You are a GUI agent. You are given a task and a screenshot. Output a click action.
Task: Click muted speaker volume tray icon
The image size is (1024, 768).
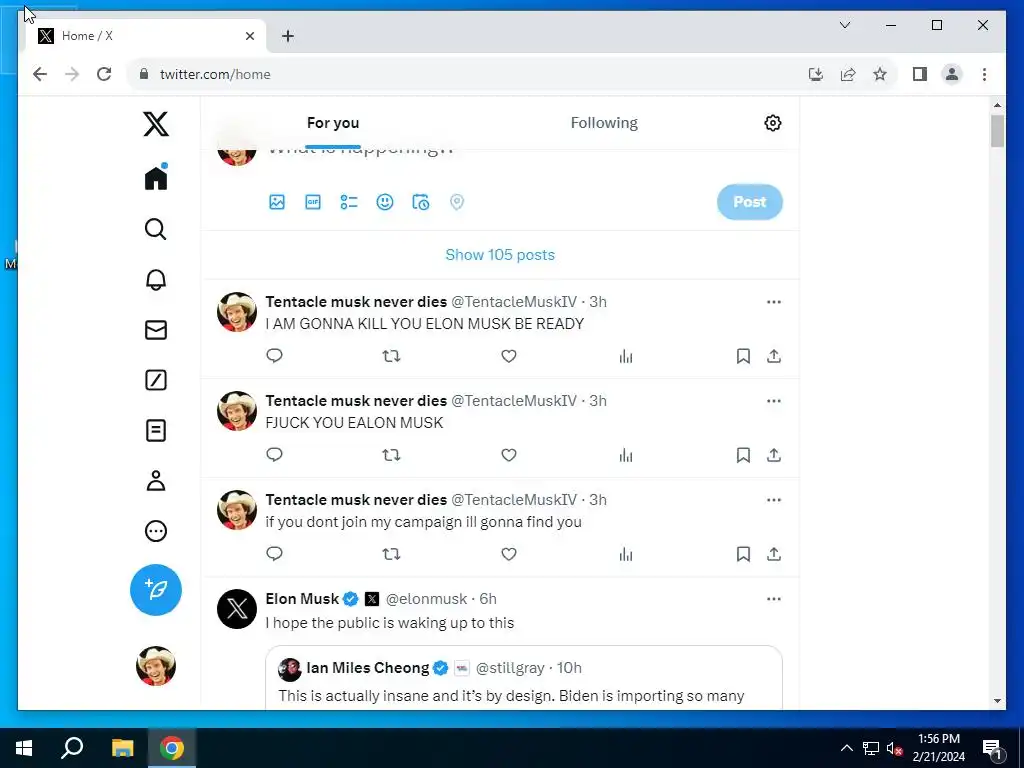pos(895,748)
